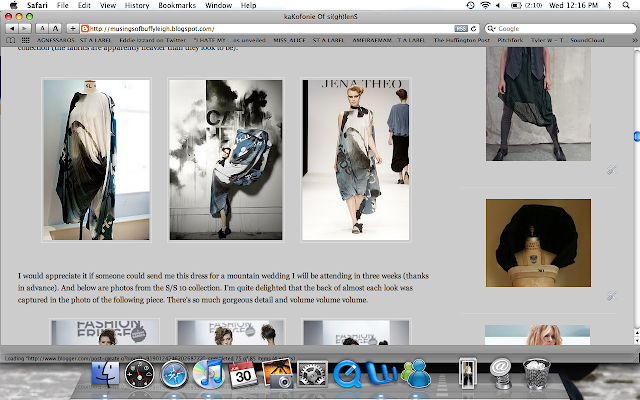
Task: Add bookmark with the plus button
Action: pos(73,28)
